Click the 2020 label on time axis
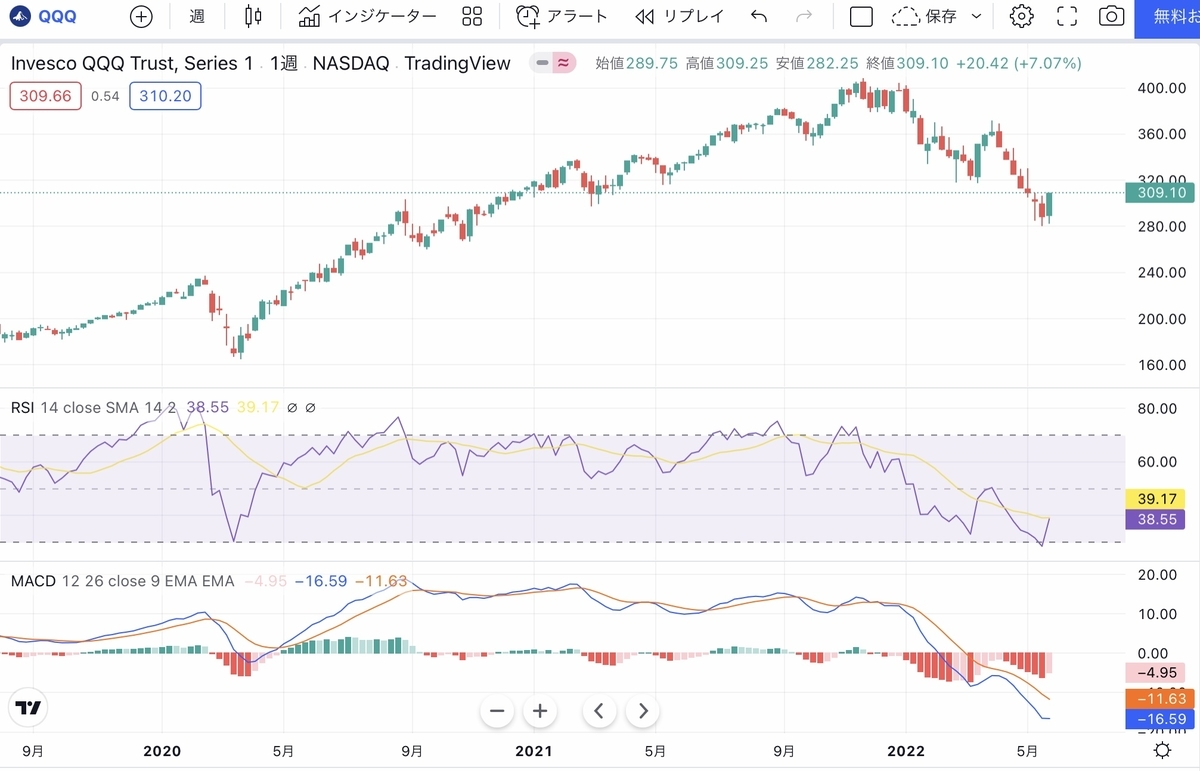 tap(162, 750)
